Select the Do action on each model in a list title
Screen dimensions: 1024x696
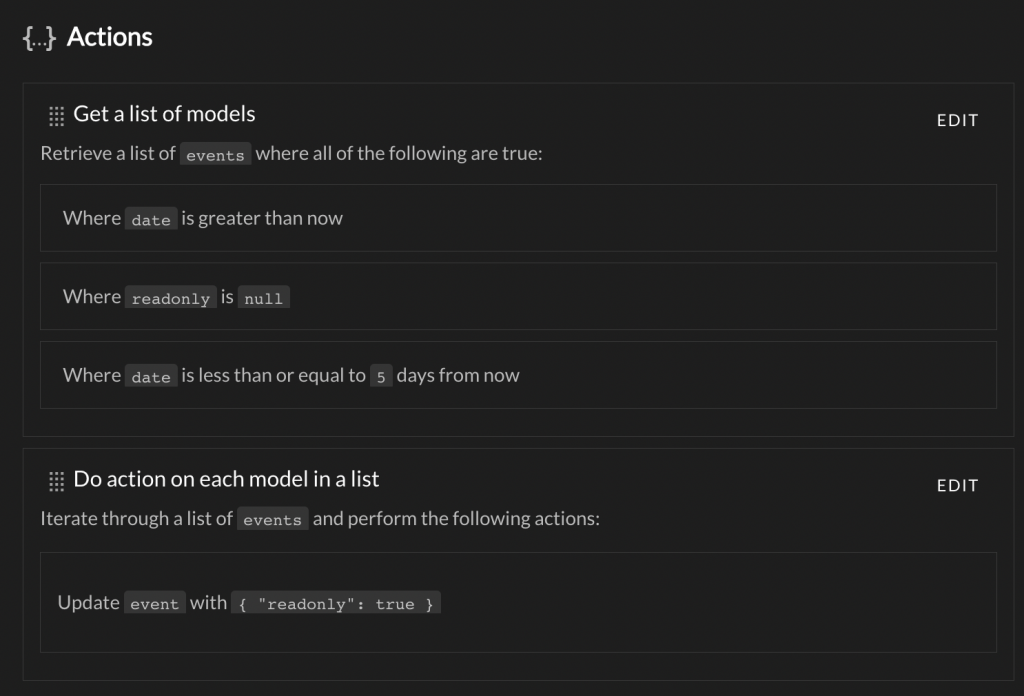point(226,479)
